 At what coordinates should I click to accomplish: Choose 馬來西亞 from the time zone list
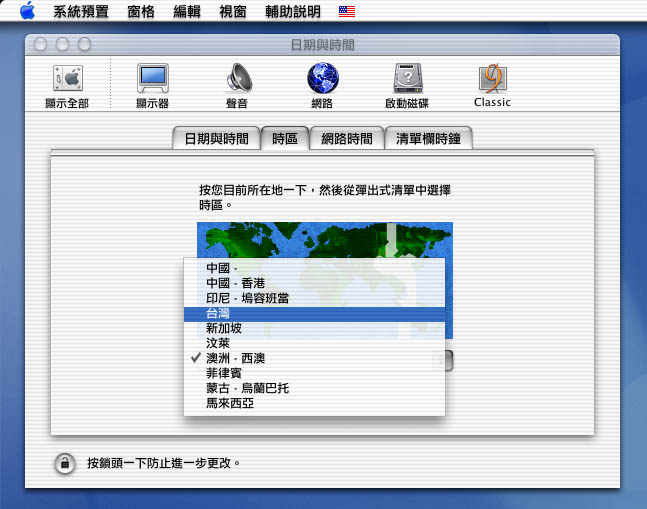click(x=314, y=403)
